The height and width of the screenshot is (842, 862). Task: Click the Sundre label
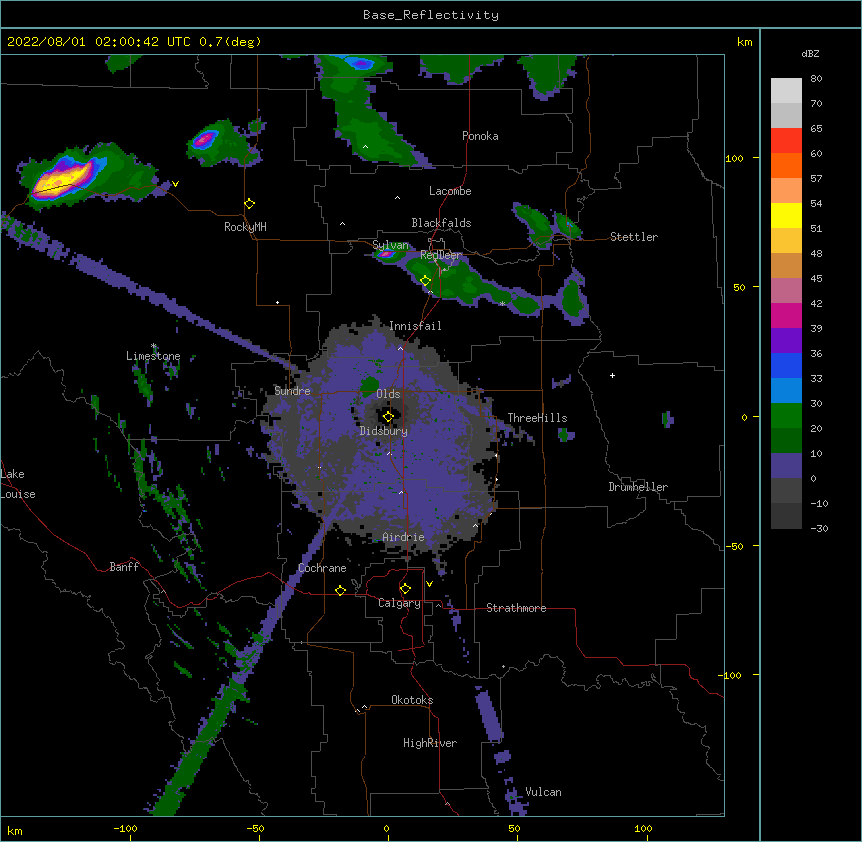point(292,391)
